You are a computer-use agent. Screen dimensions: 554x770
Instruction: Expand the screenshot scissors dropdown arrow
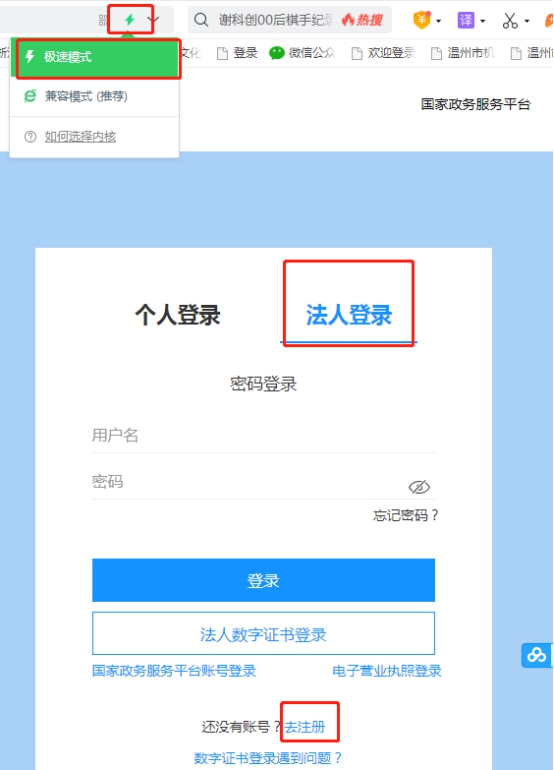point(527,21)
